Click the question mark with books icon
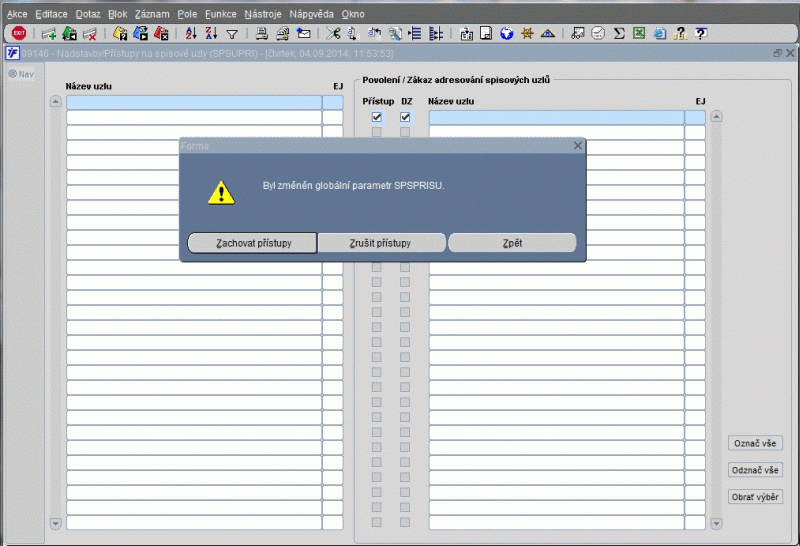Image resolution: width=800 pixels, height=546 pixels. point(680,34)
